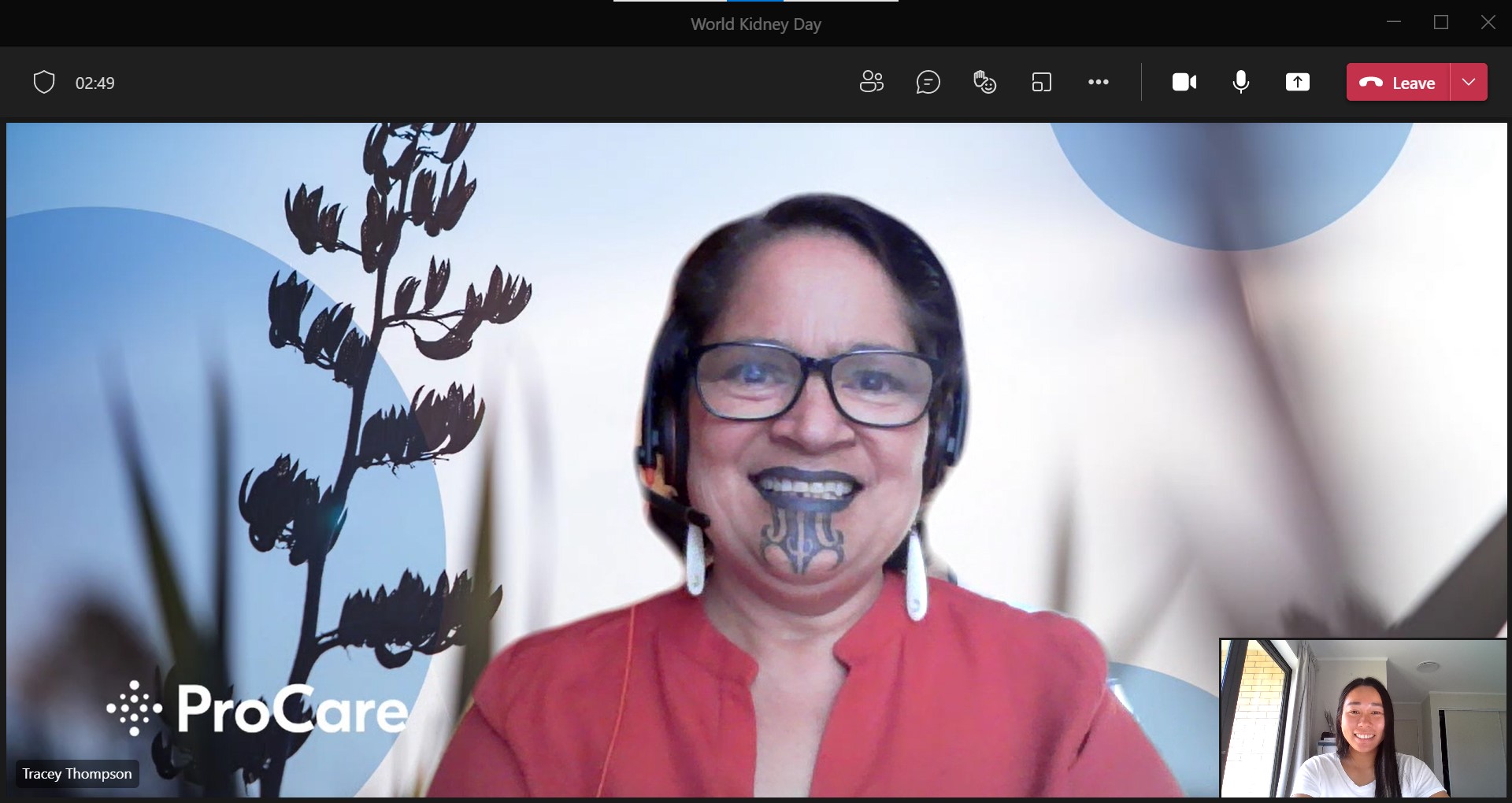Open the More actions ellipsis menu
This screenshot has height=803, width=1512.
(x=1098, y=82)
